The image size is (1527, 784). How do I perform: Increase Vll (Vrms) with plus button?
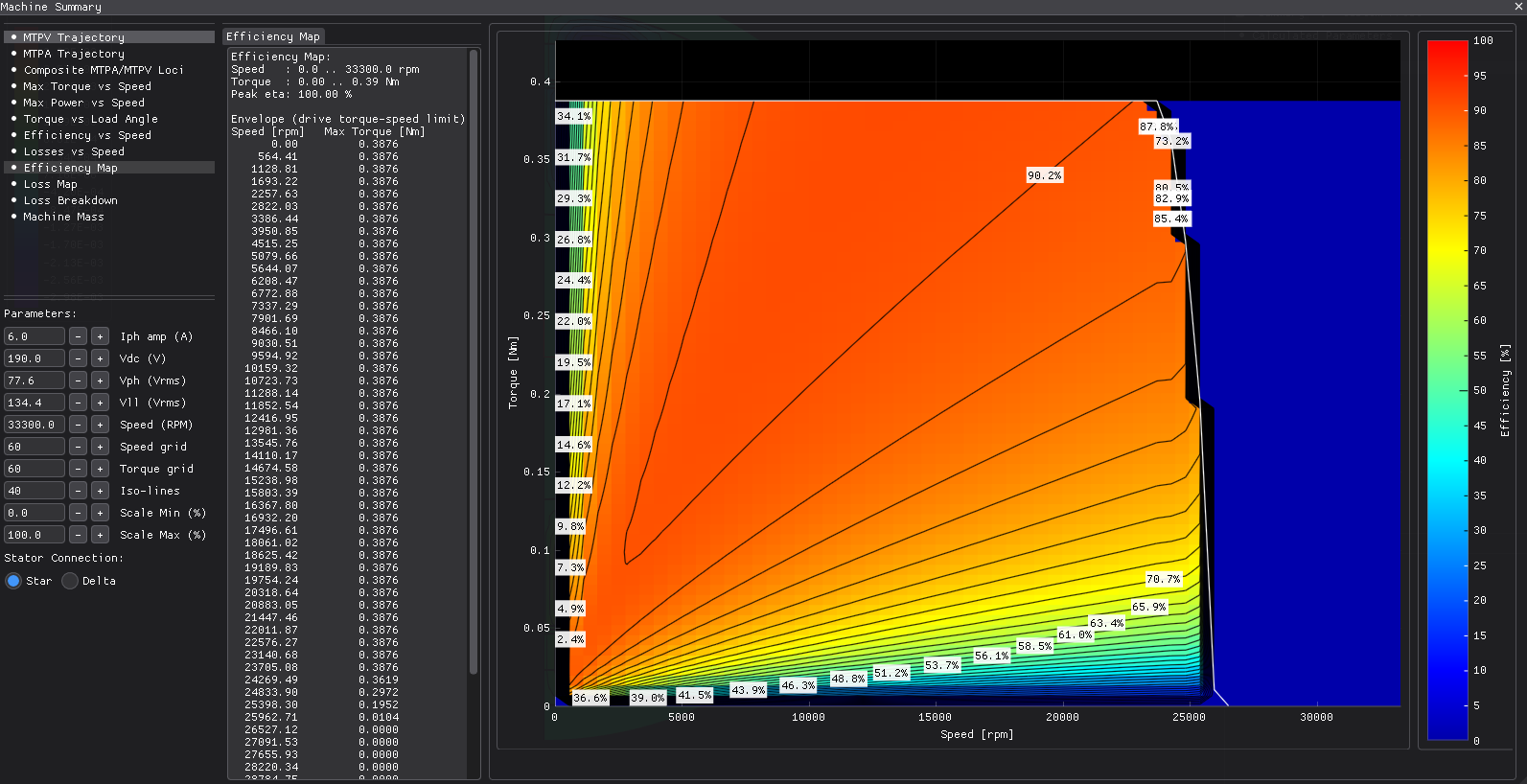point(100,403)
